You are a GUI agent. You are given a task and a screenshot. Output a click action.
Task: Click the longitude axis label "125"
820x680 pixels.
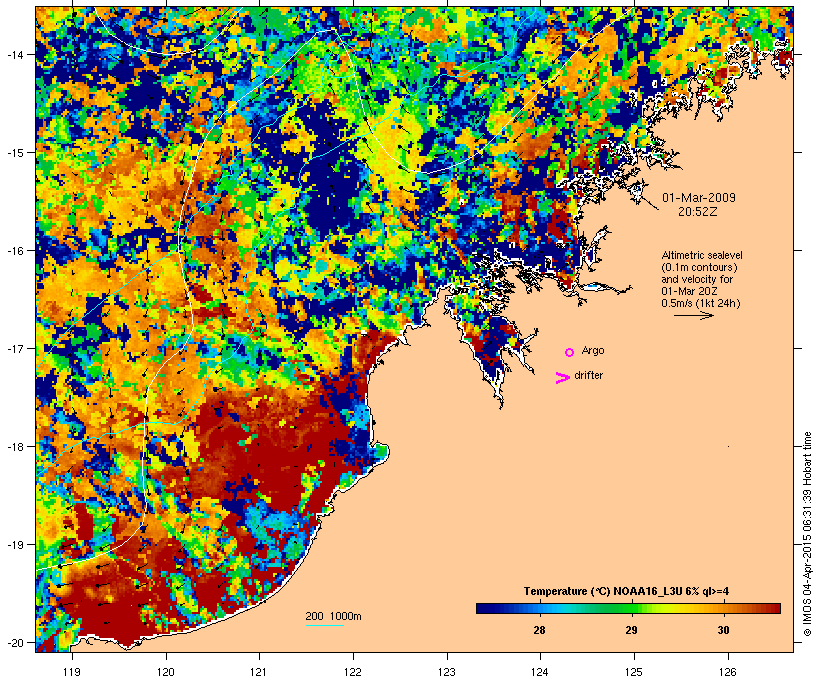[x=634, y=672]
